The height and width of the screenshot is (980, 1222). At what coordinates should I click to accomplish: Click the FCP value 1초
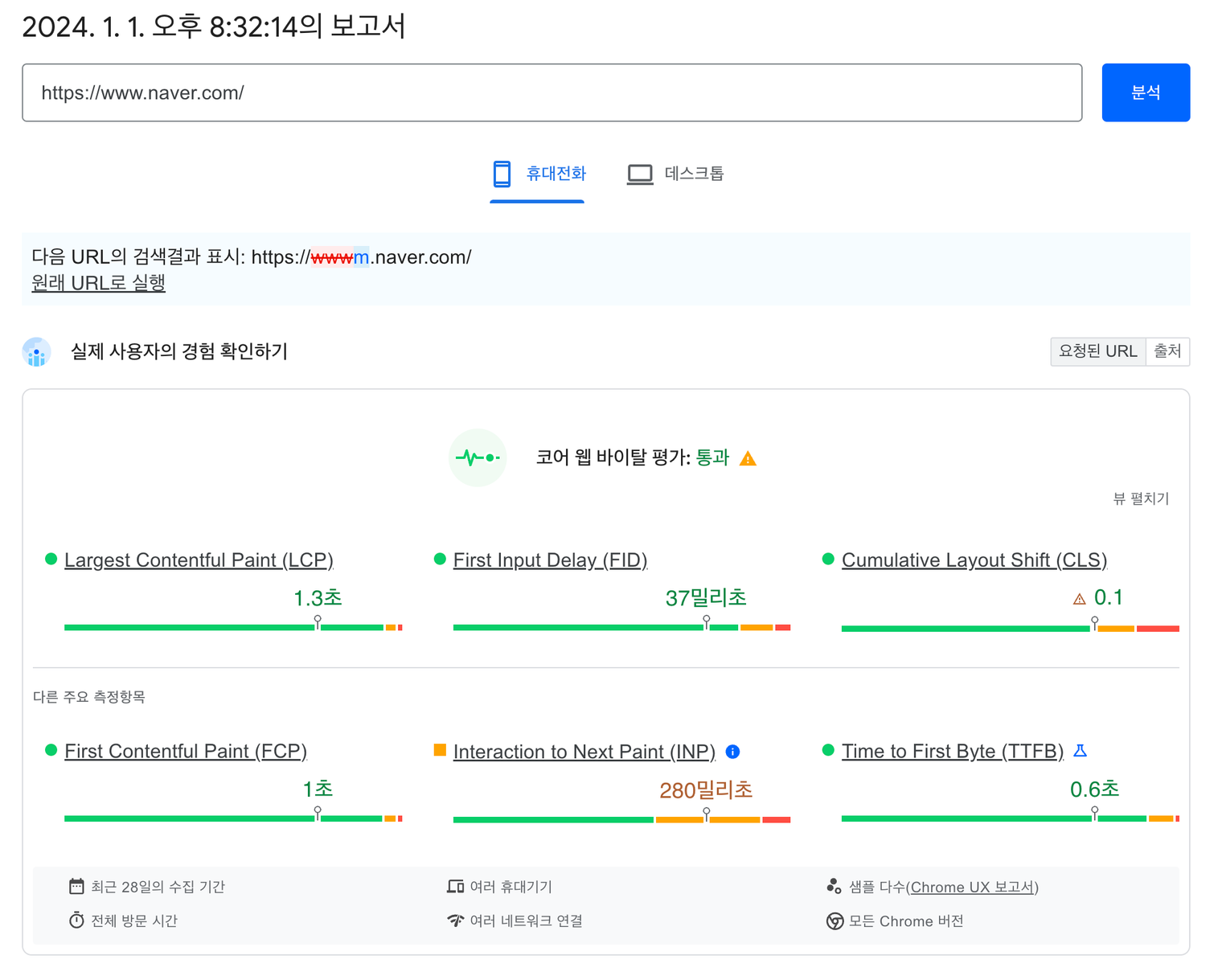[x=318, y=789]
